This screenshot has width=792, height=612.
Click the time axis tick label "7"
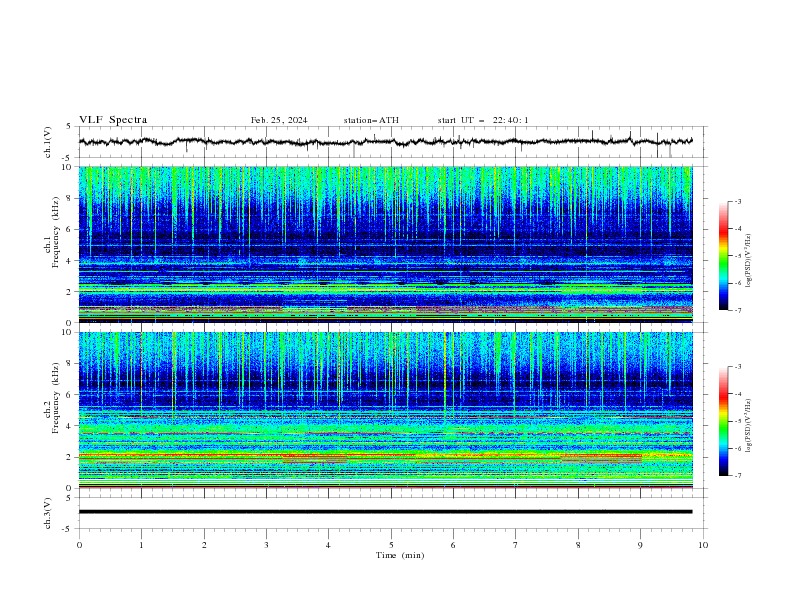pyautogui.click(x=516, y=545)
